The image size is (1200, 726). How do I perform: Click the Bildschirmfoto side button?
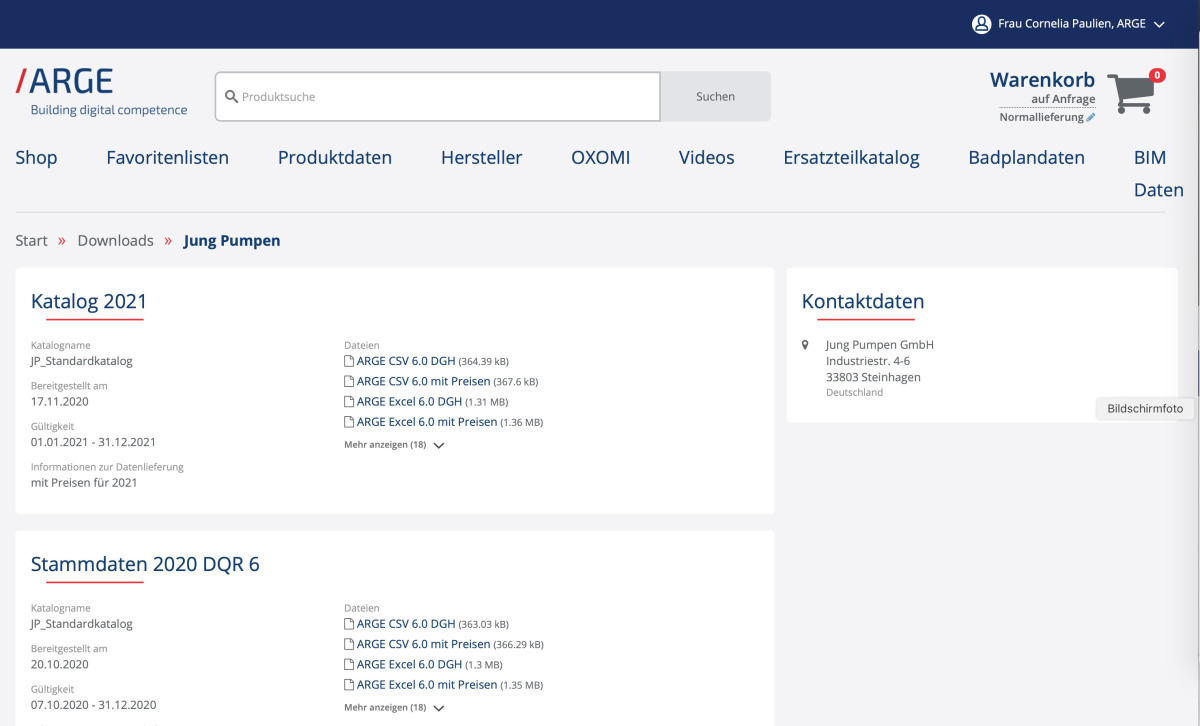pos(1145,408)
